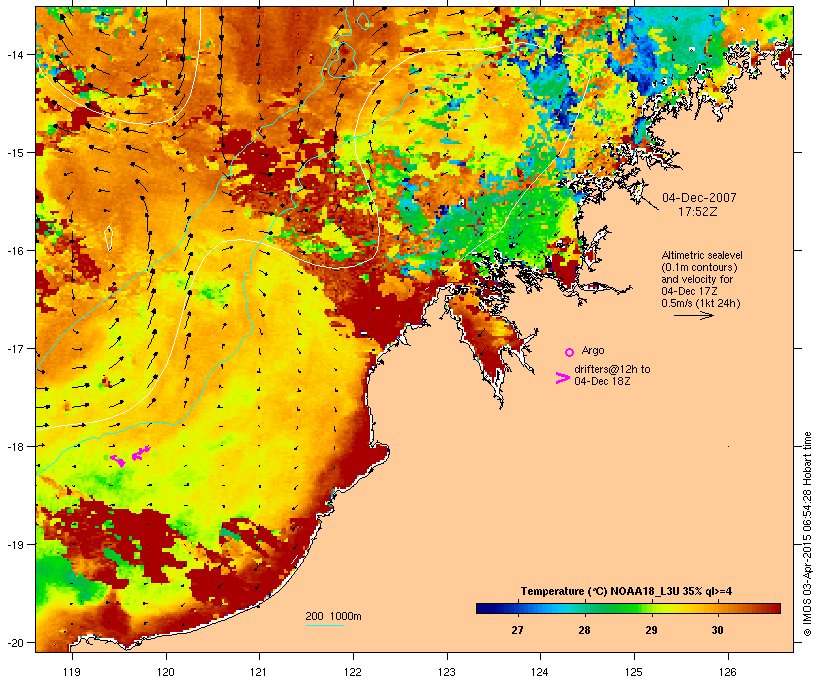Click the latitude label '-16'
820x680 pixels.
16,251
